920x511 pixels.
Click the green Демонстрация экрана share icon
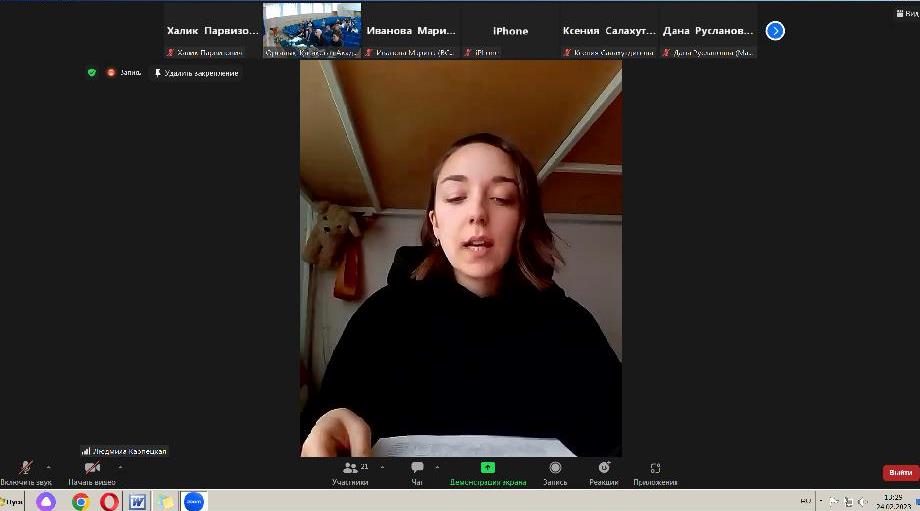click(x=487, y=467)
